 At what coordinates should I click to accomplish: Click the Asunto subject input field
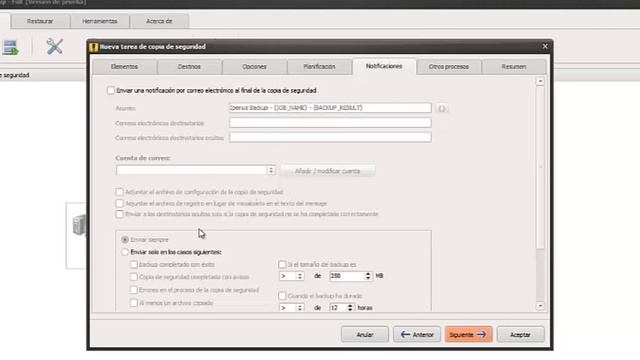pos(330,108)
